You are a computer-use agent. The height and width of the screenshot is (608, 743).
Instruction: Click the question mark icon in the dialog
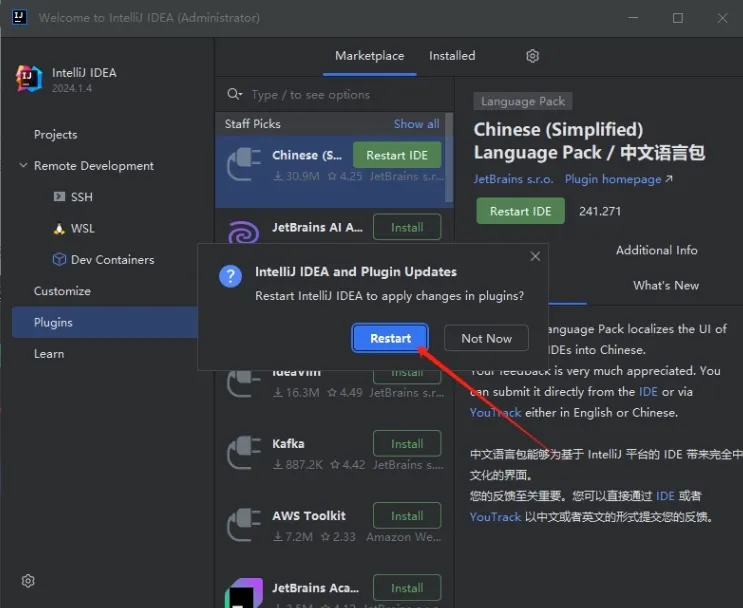point(230,276)
